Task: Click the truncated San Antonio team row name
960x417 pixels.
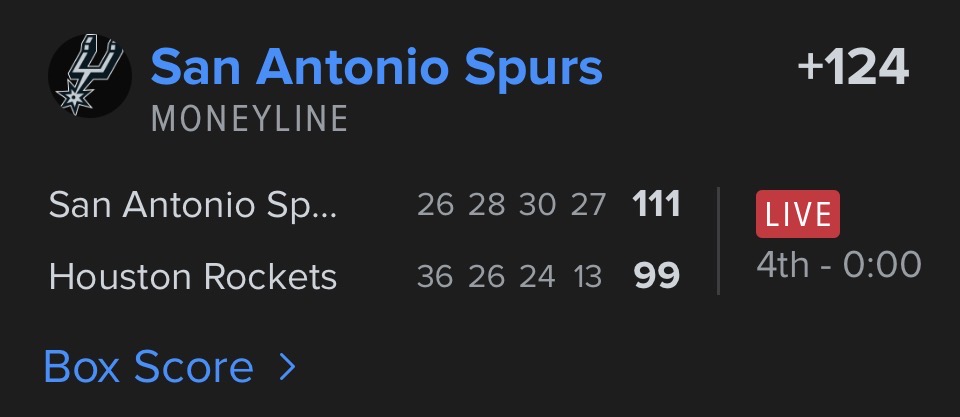Action: click(193, 206)
